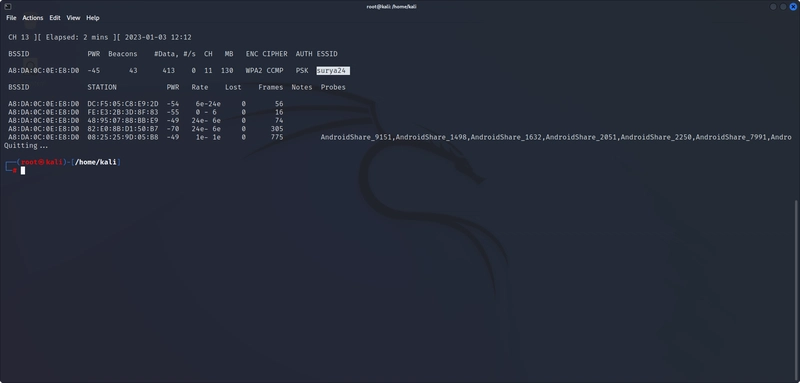Click the block cursor at the shell prompt
The height and width of the screenshot is (383, 800).
[x=23, y=170]
